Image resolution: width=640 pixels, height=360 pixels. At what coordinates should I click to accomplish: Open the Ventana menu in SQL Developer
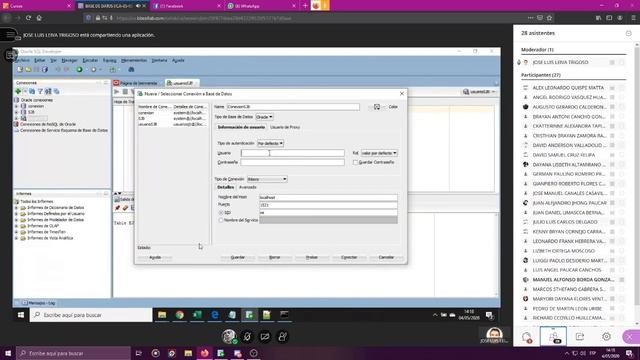point(159,60)
